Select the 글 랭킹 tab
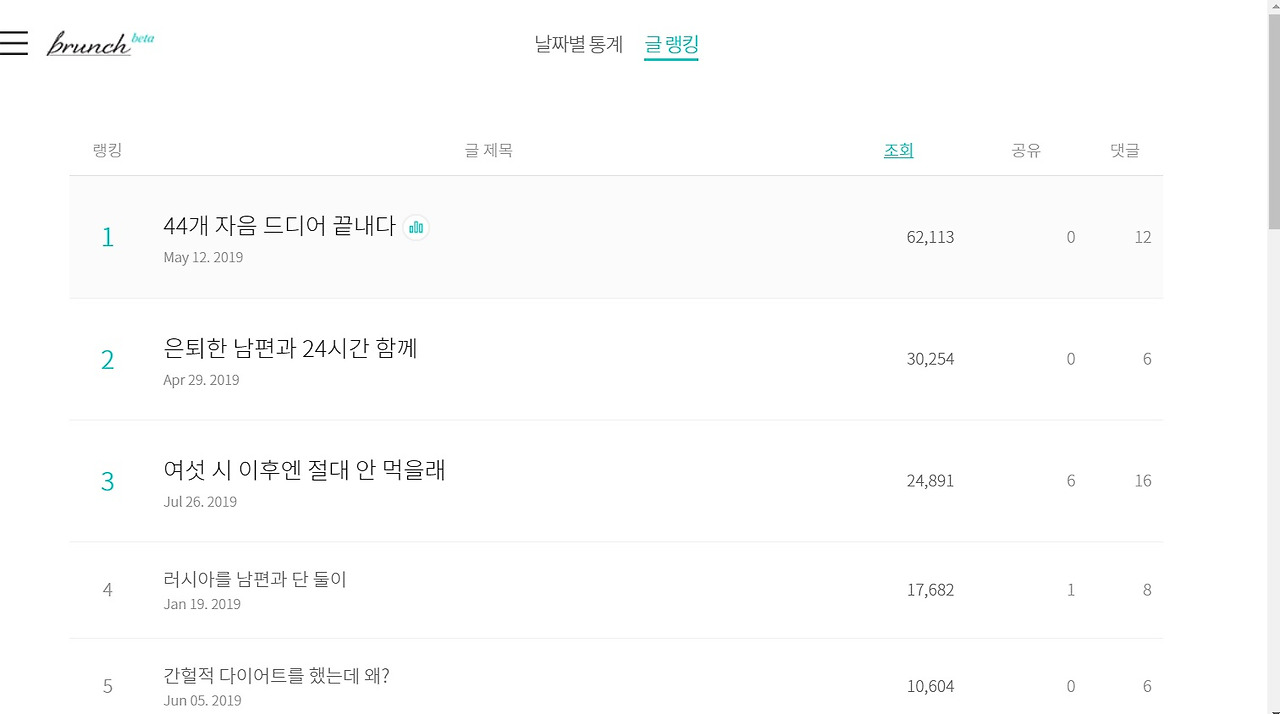The image size is (1280, 714). click(x=671, y=45)
